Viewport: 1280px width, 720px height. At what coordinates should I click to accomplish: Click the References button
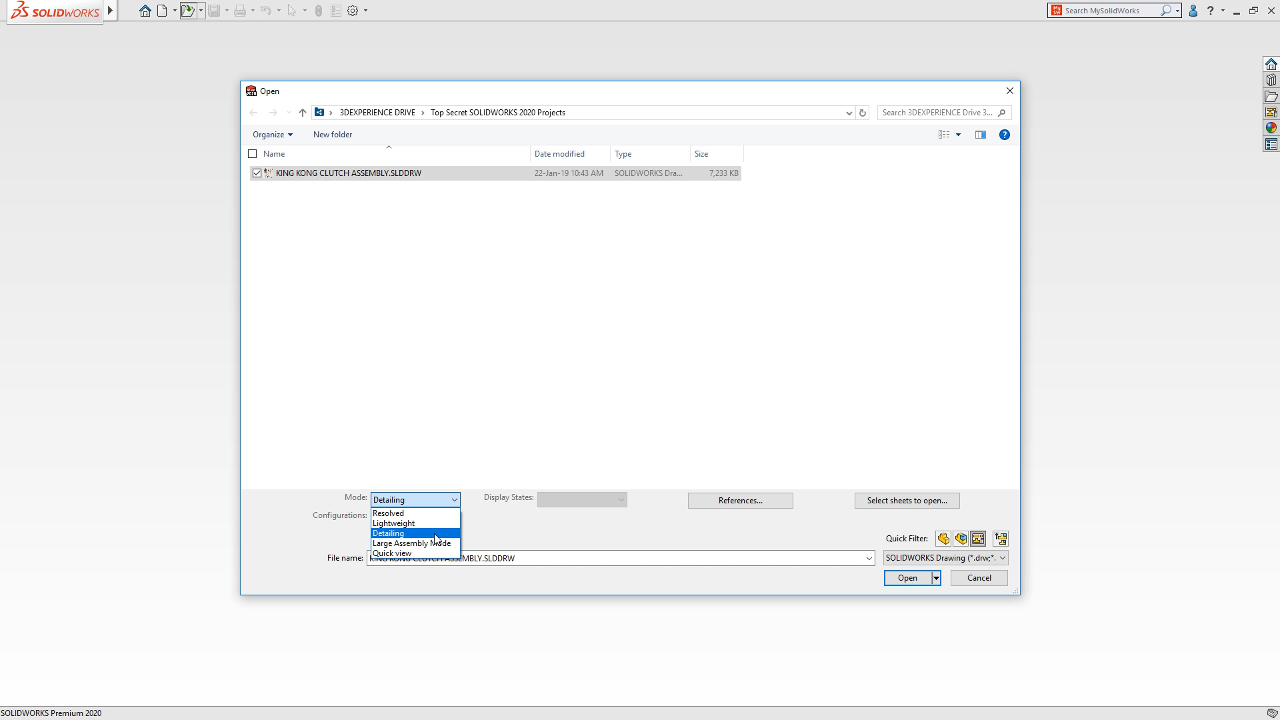(740, 500)
